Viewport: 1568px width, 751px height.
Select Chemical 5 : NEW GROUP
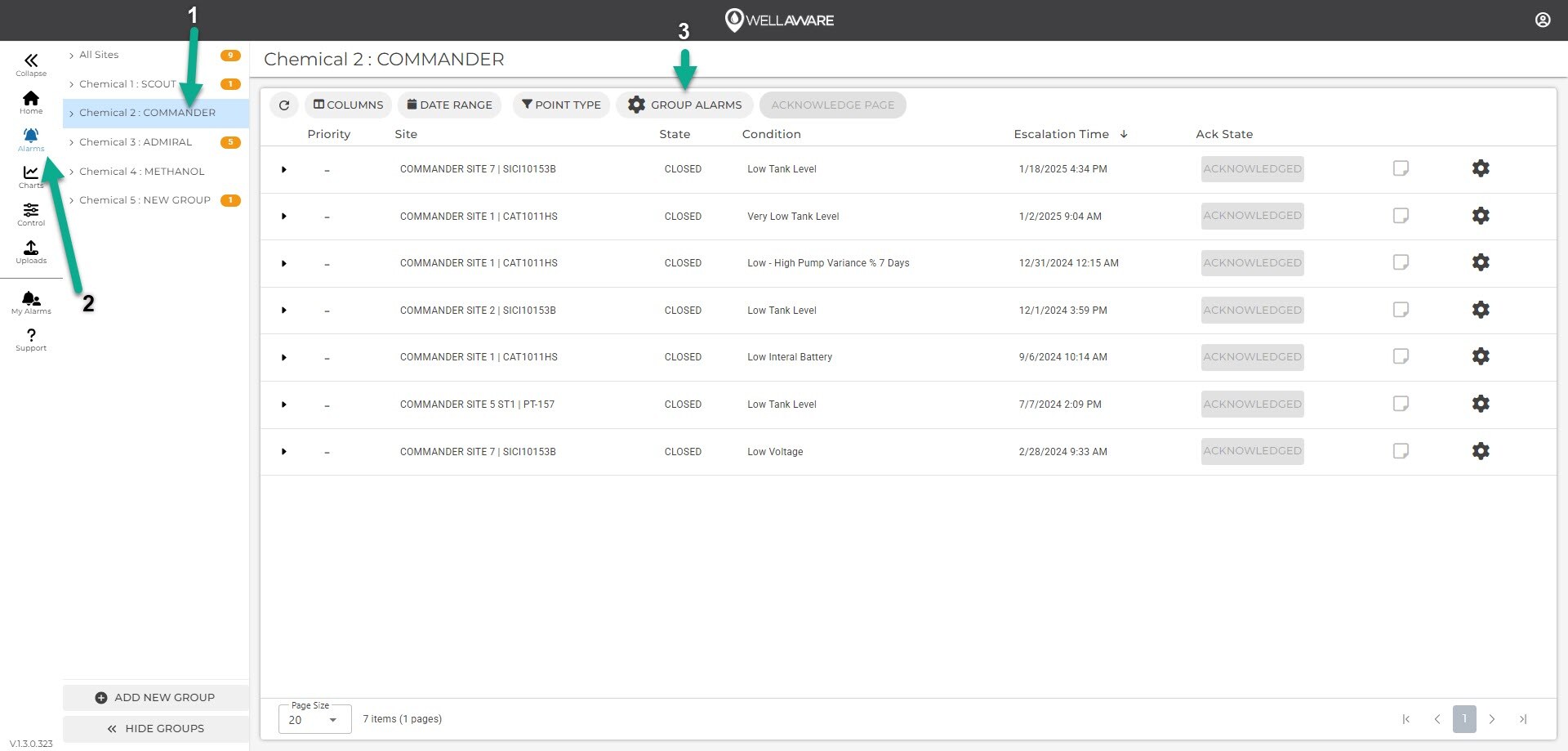[155, 200]
